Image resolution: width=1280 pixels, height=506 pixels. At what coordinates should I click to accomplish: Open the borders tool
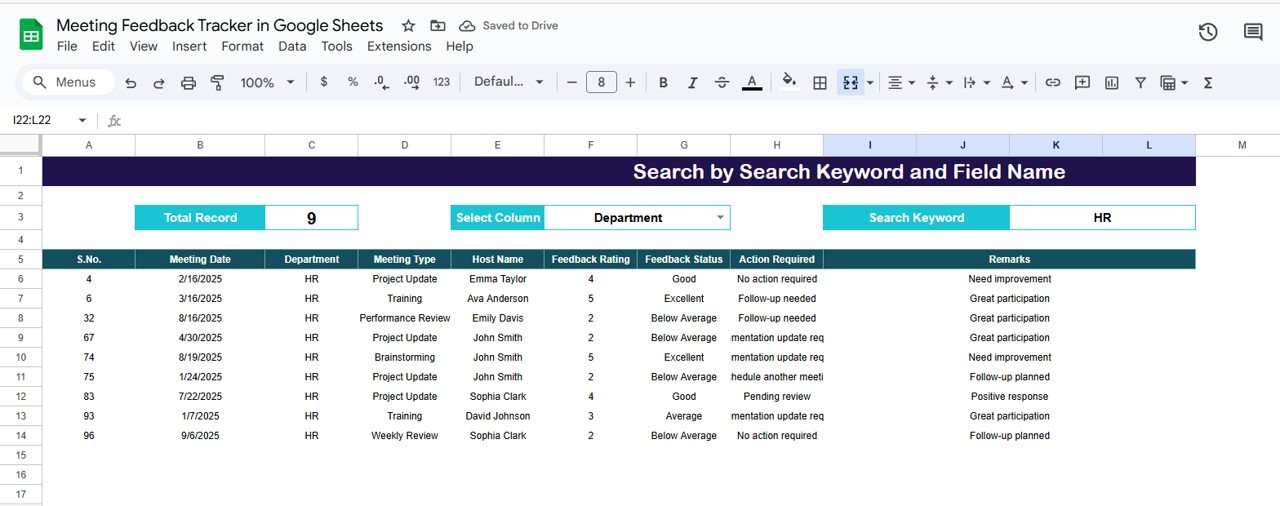820,83
